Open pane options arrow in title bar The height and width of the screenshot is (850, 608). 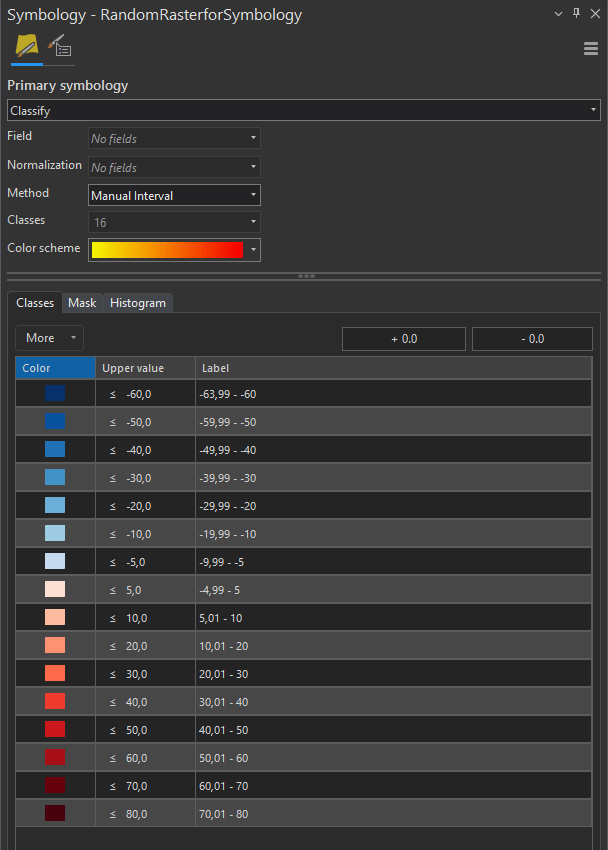(558, 13)
